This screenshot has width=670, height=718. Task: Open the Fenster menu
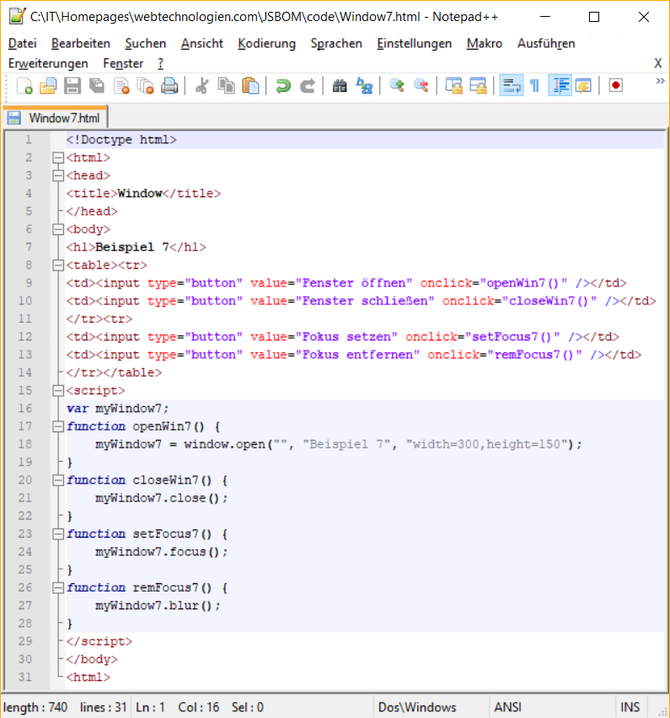(x=123, y=63)
